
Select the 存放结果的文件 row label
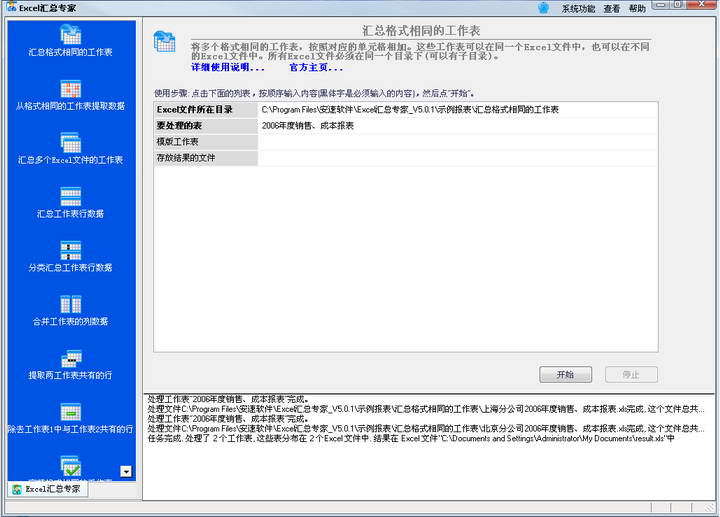pos(206,158)
